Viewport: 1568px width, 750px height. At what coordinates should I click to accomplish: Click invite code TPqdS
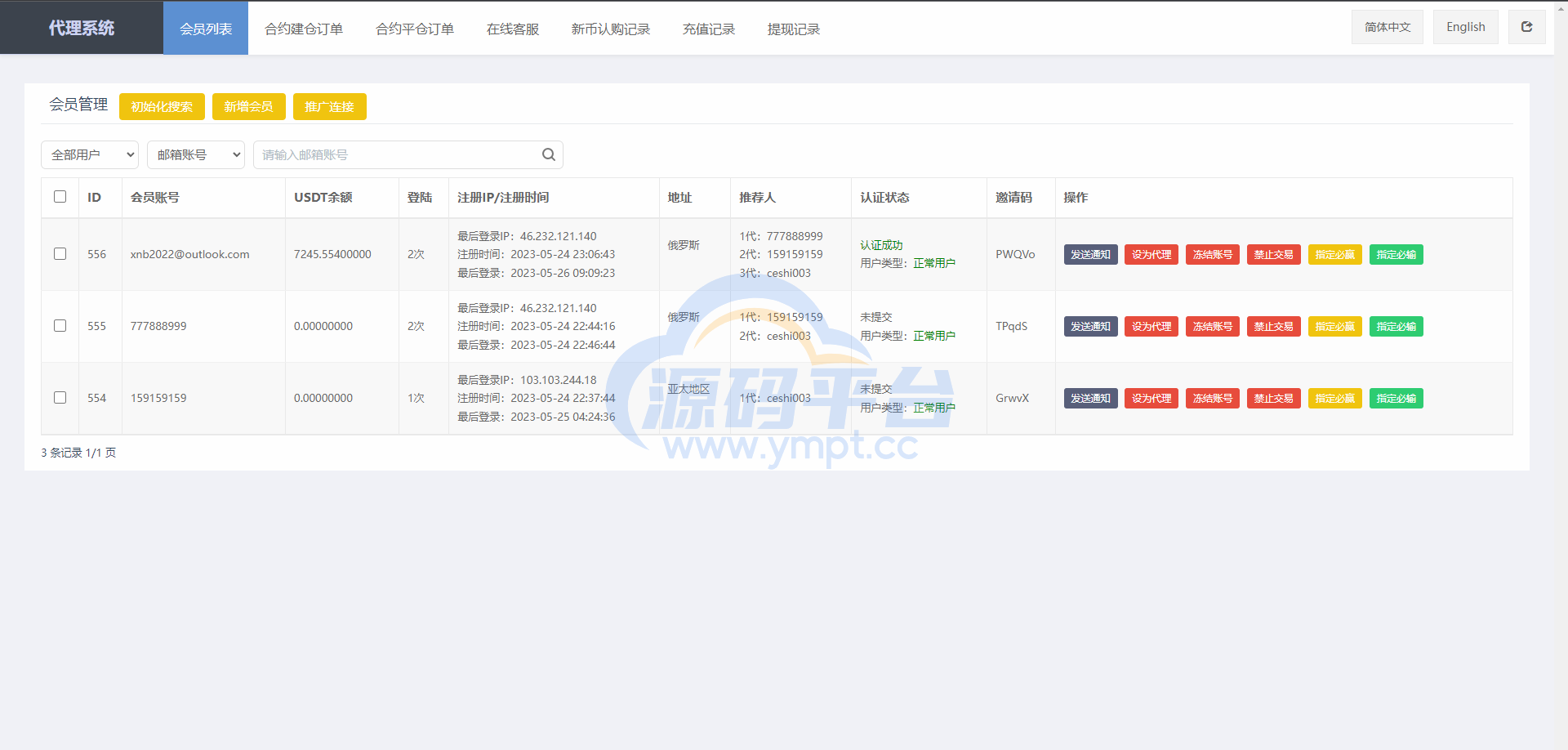click(1011, 326)
